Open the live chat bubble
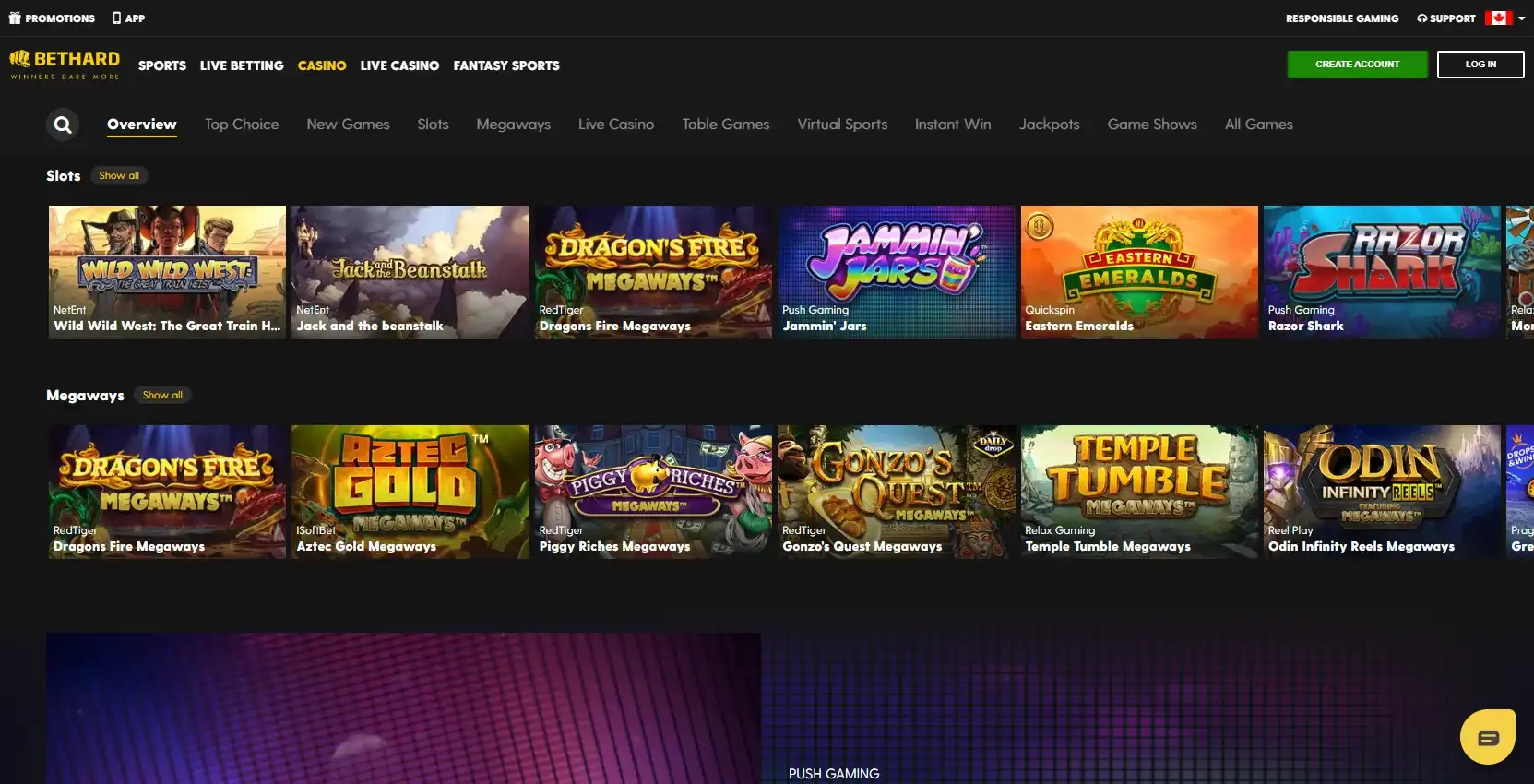 coord(1487,737)
